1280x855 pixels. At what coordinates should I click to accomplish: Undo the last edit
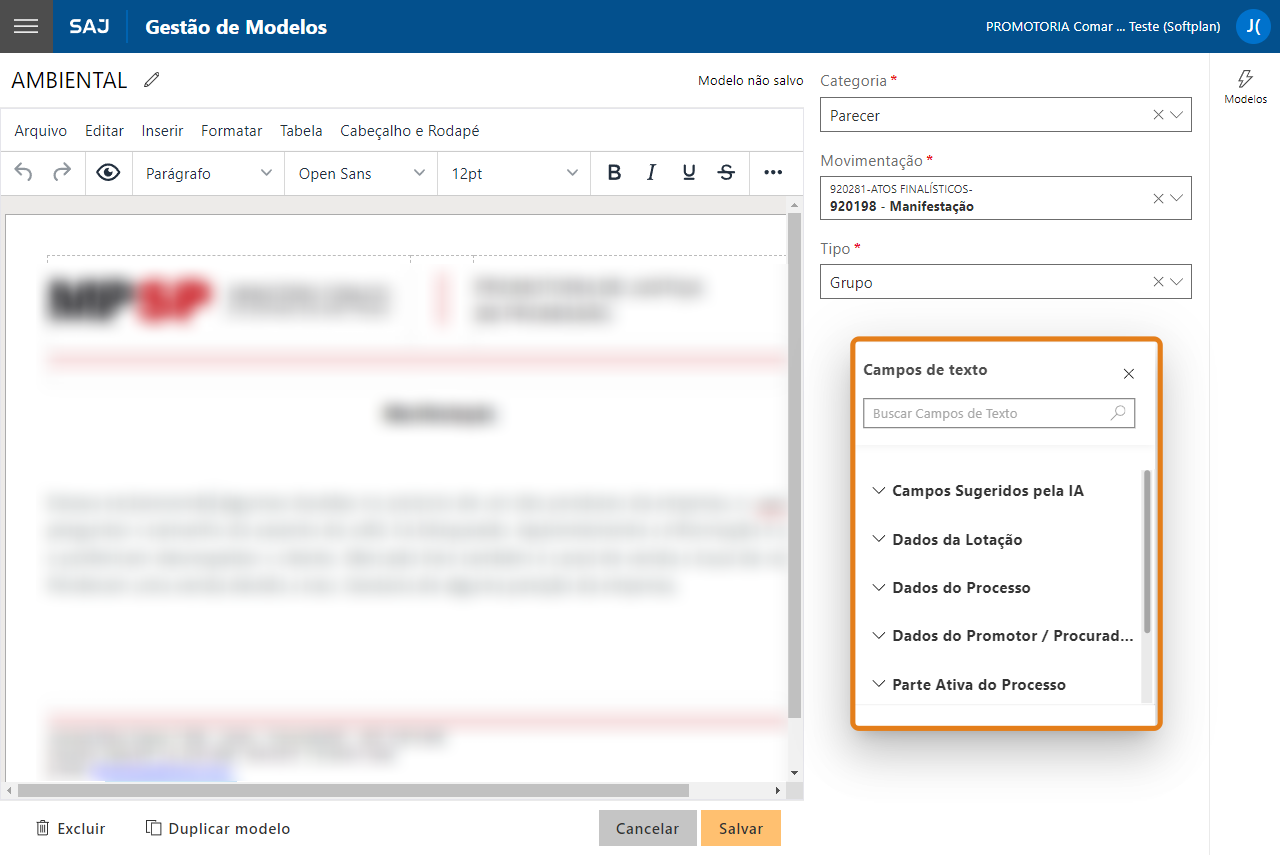24,173
